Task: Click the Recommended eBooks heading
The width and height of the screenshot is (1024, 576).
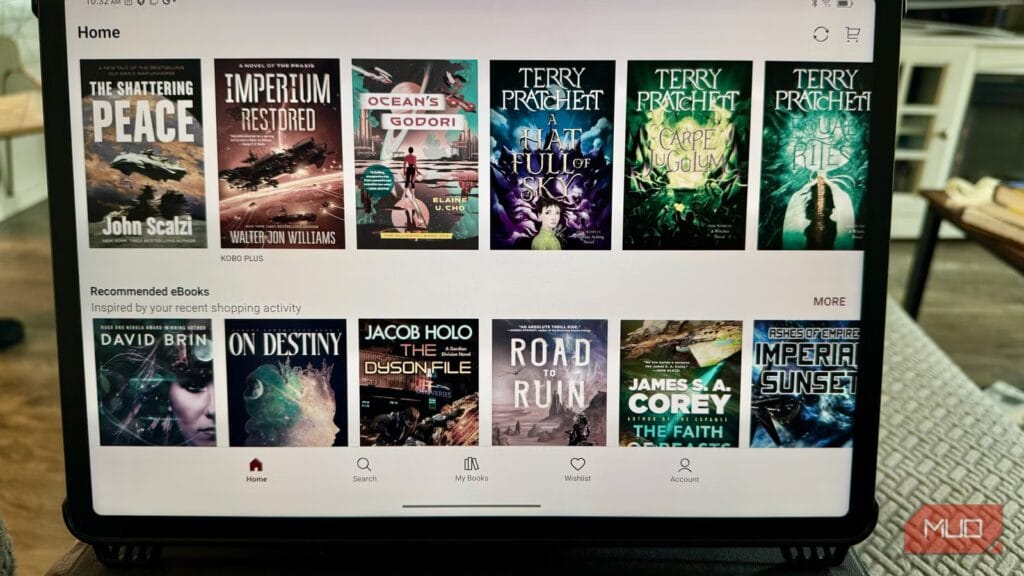Action: pos(150,291)
